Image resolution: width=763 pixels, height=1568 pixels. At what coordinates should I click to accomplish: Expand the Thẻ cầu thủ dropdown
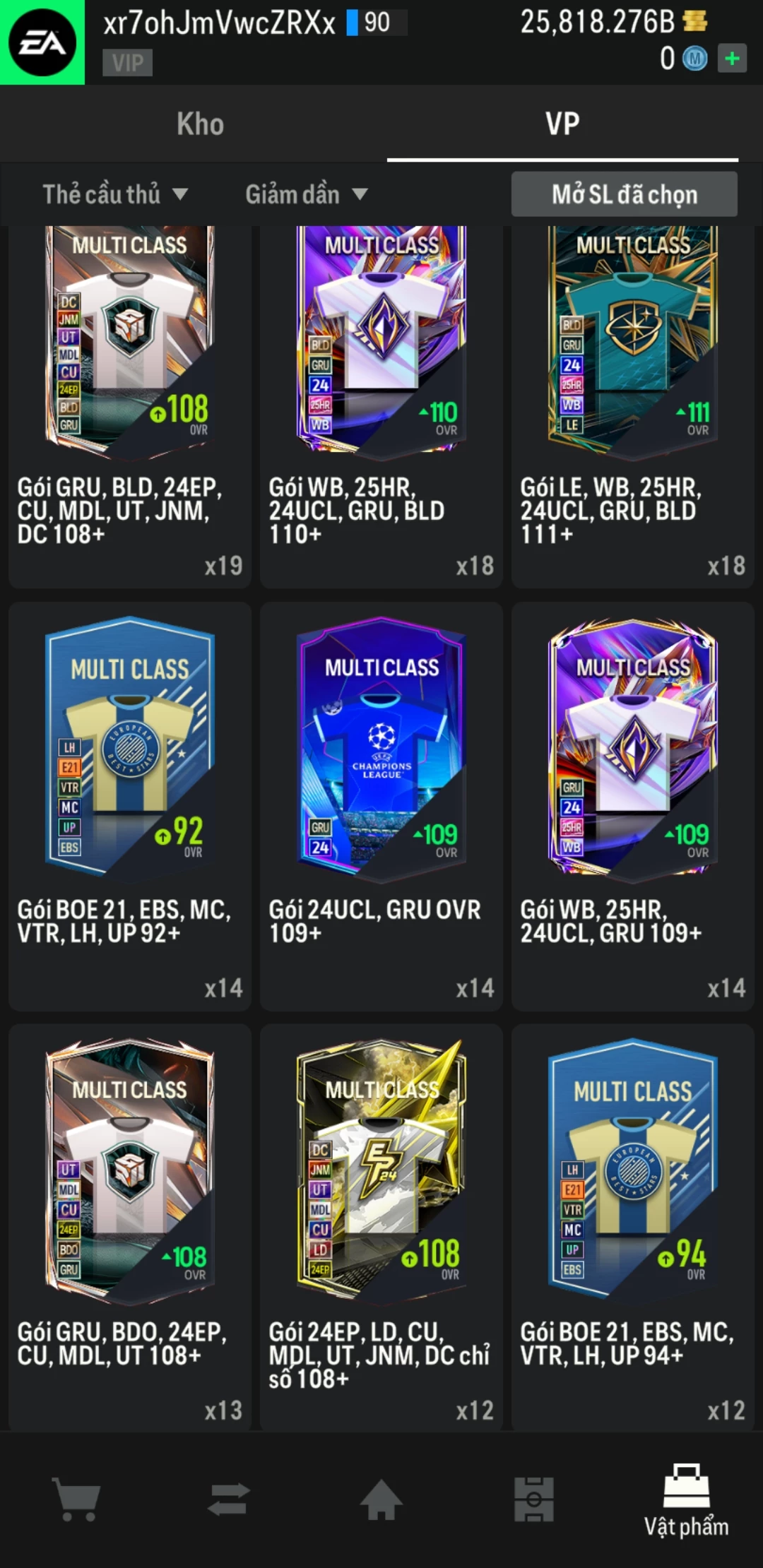click(x=114, y=194)
